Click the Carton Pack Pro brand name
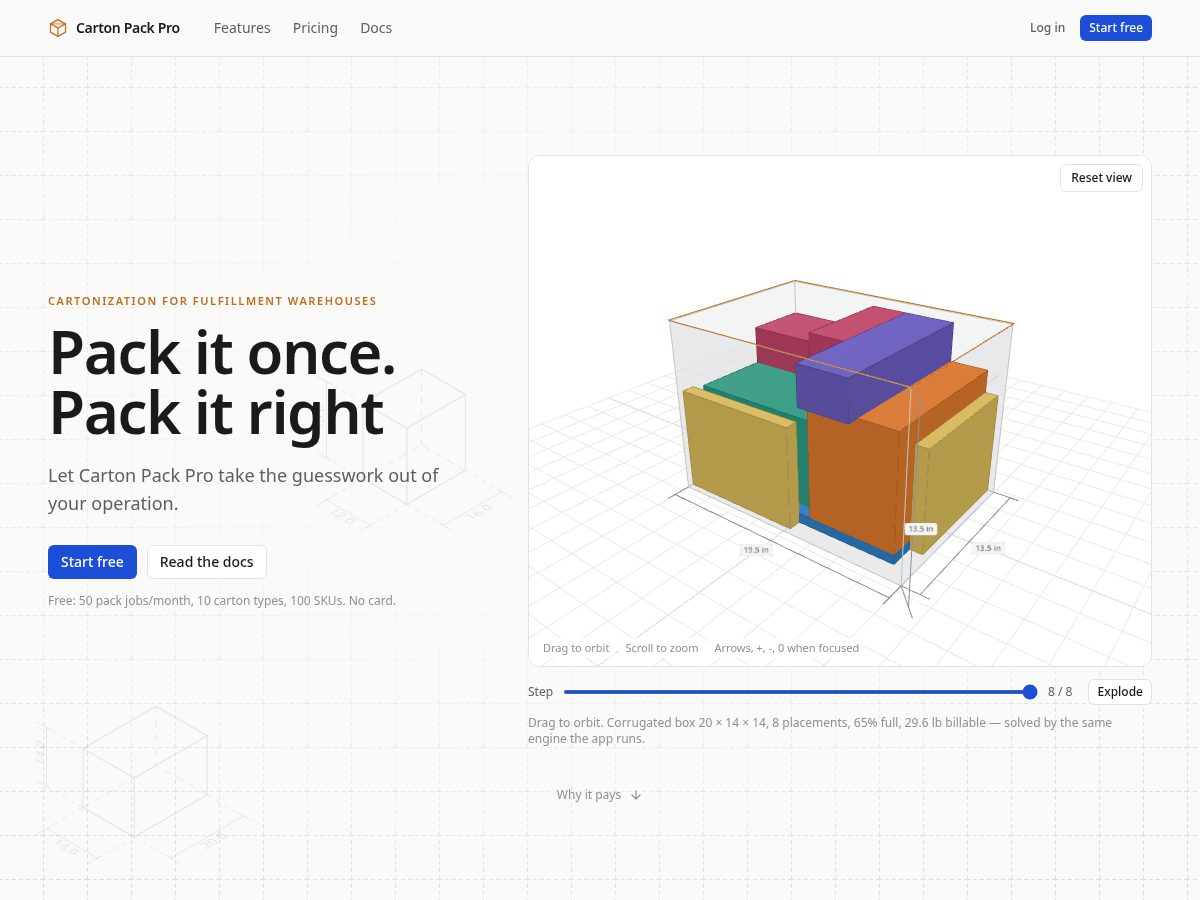 pos(128,28)
